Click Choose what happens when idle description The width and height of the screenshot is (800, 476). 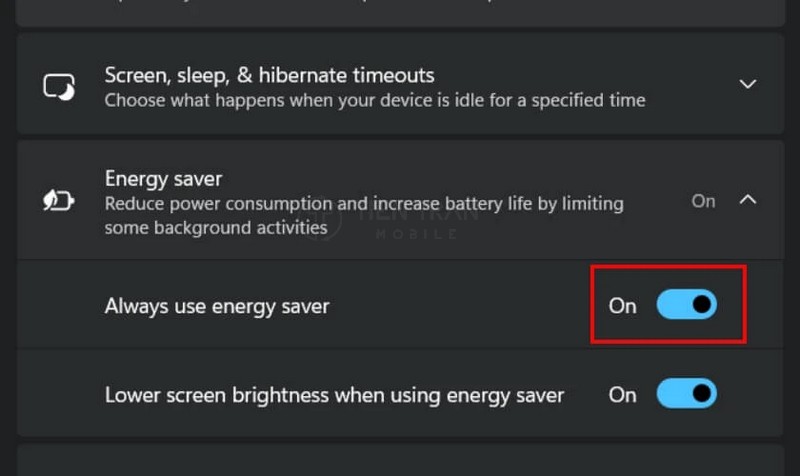point(374,100)
